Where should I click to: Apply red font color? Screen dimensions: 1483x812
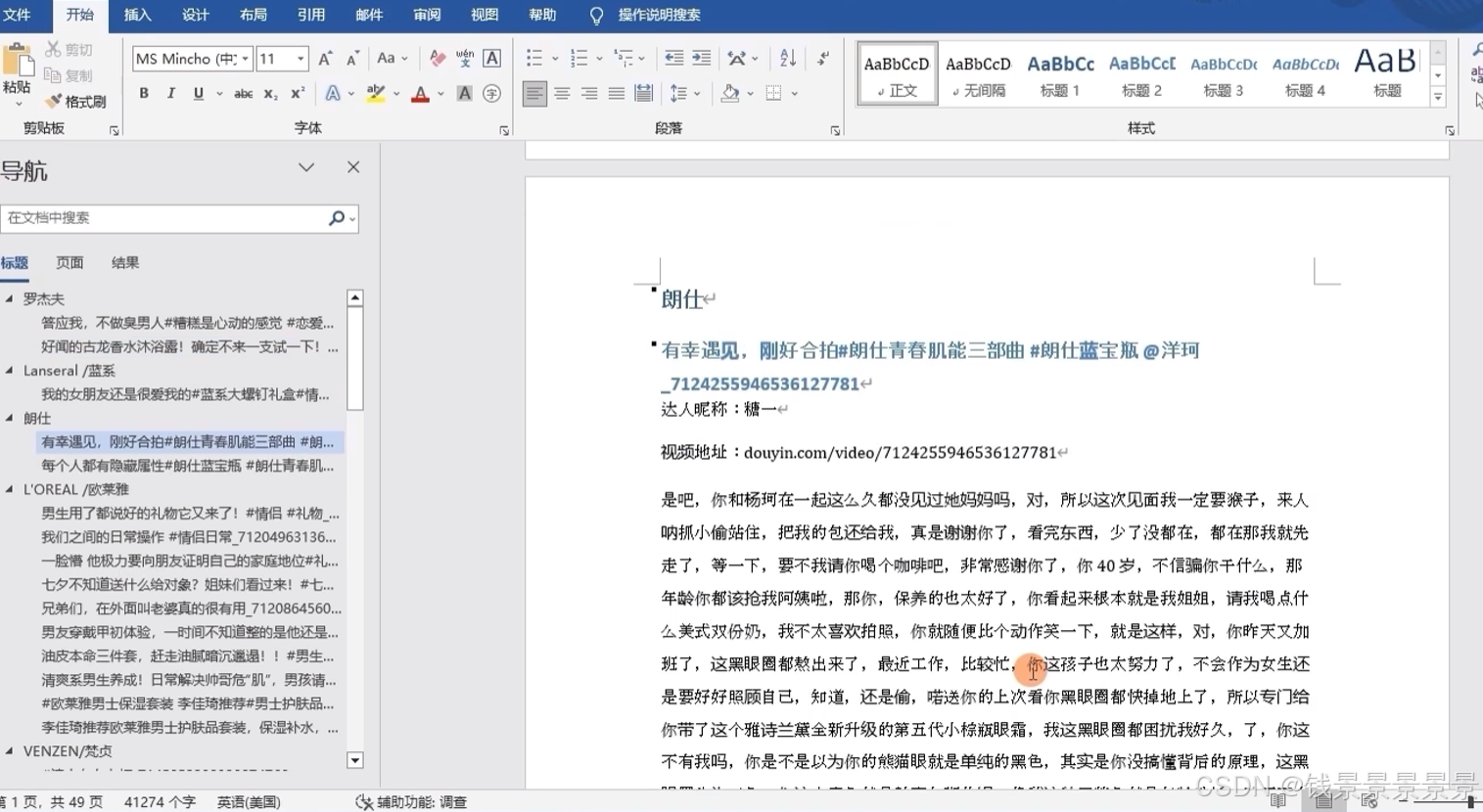pyautogui.click(x=420, y=93)
